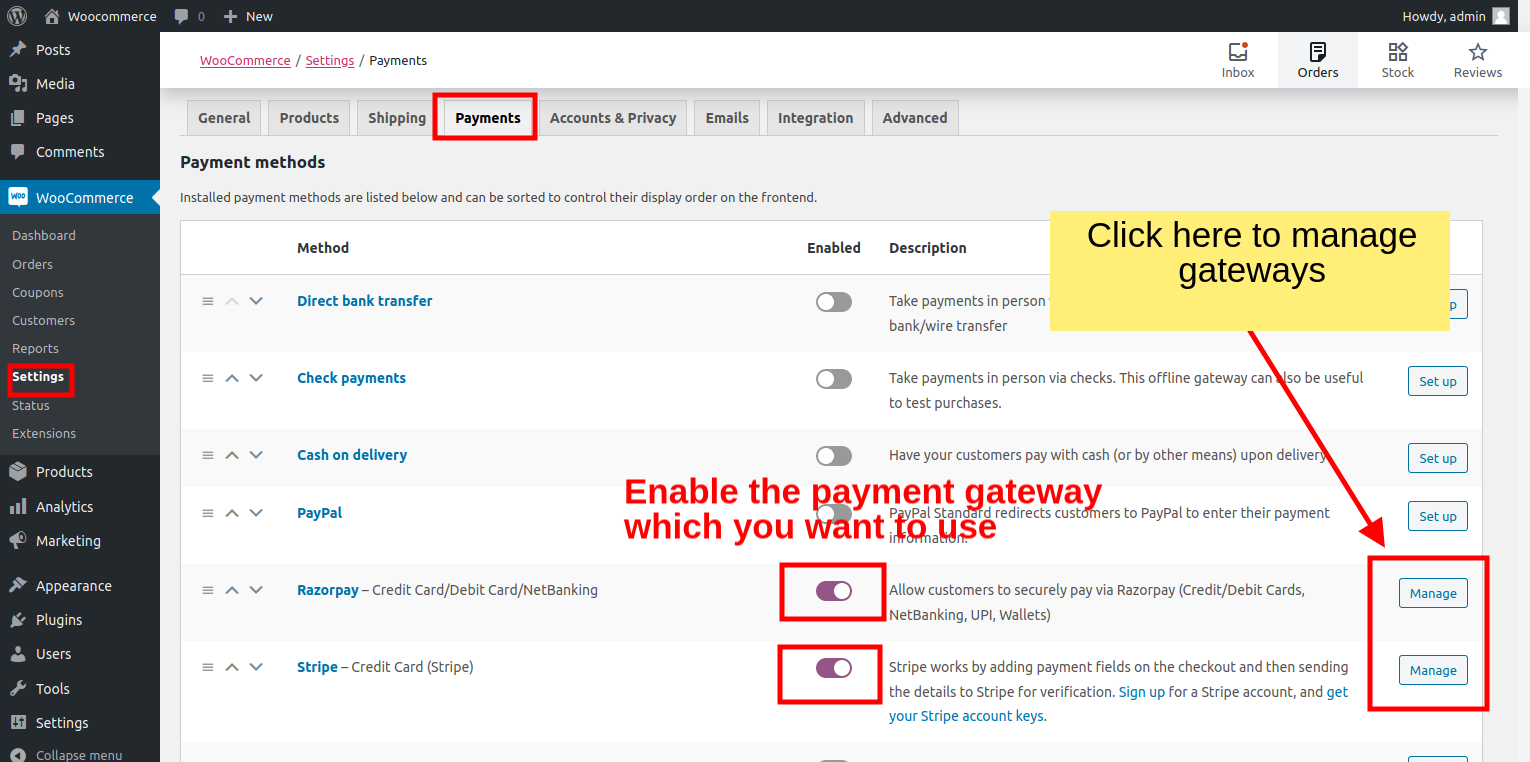
Task: Move PayPal up
Action: point(232,513)
